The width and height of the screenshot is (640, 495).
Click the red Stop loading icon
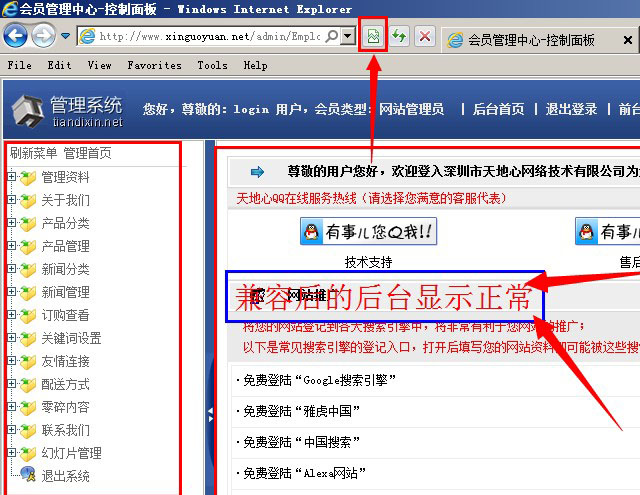click(425, 37)
